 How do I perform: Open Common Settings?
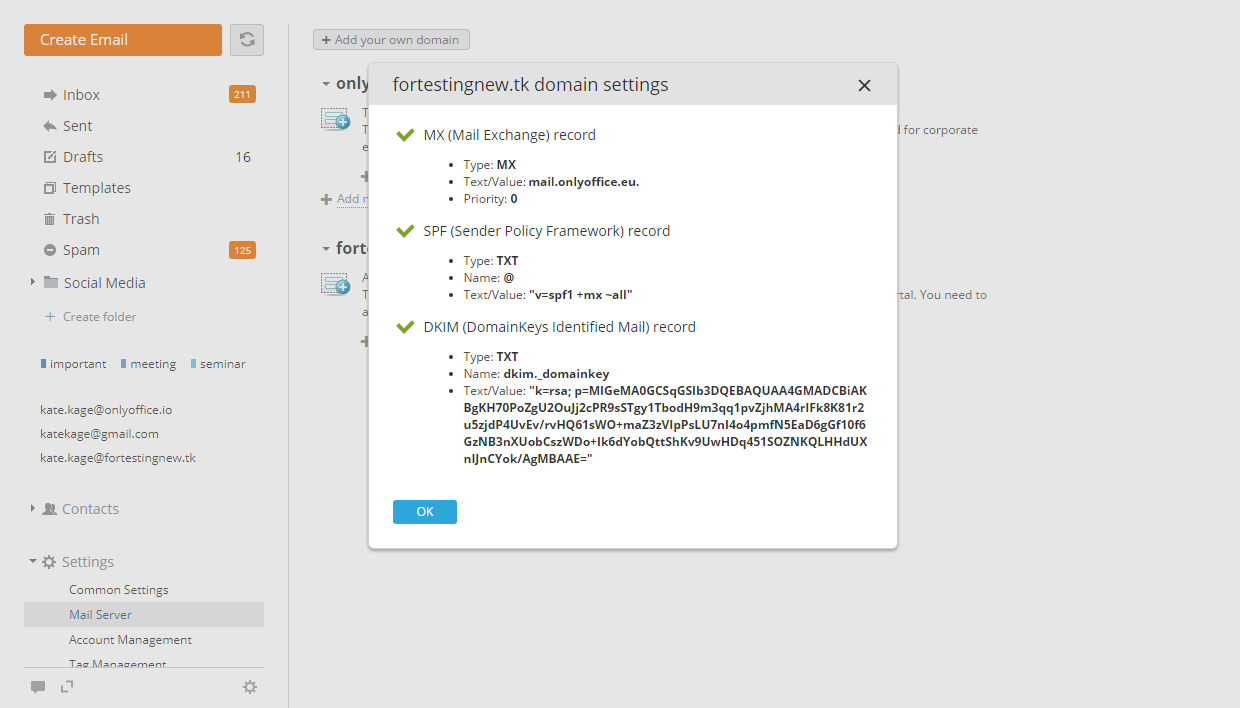coord(119,589)
